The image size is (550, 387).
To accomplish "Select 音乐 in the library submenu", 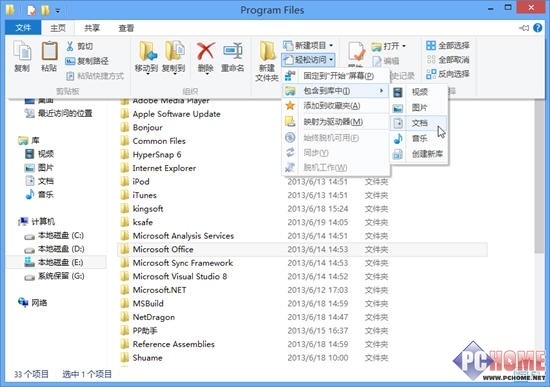I will click(x=419, y=139).
